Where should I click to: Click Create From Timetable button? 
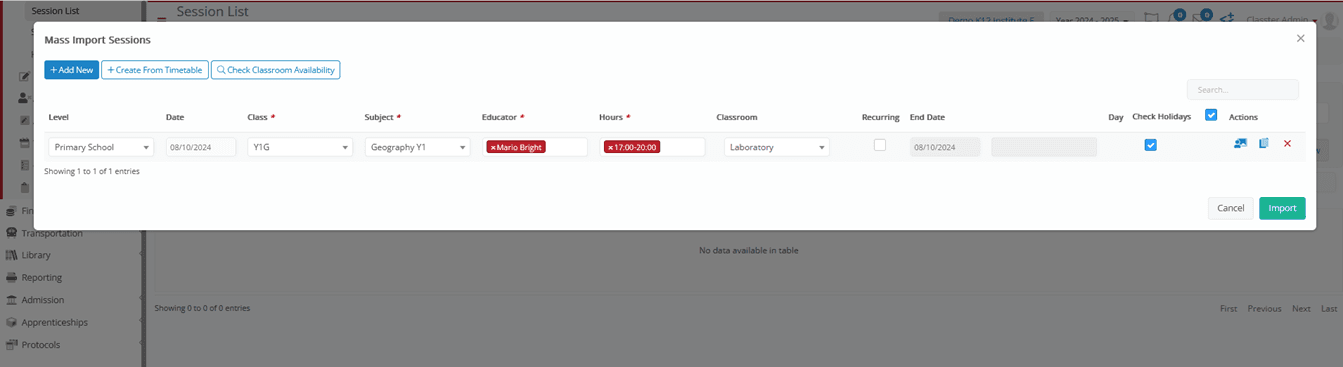click(x=155, y=70)
